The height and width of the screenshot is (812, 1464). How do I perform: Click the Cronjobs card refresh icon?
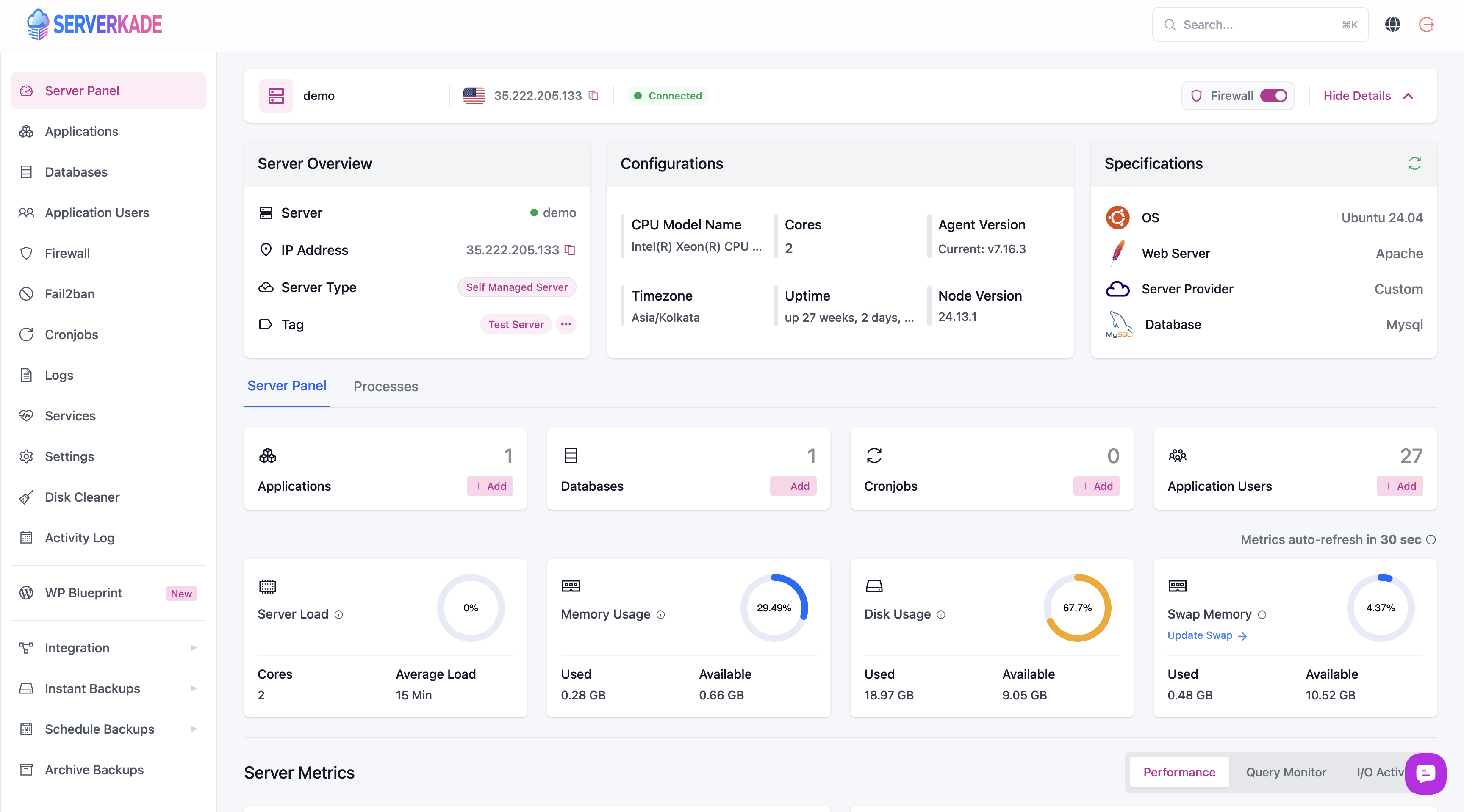pos(874,456)
